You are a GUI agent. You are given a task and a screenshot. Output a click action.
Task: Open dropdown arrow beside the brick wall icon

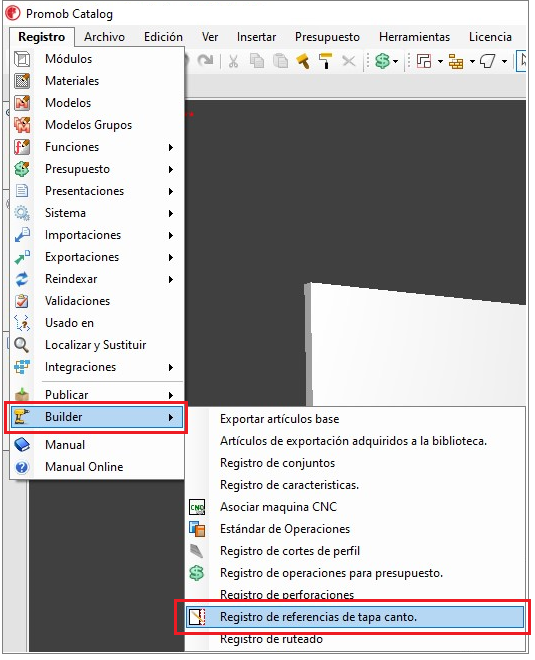[472, 62]
